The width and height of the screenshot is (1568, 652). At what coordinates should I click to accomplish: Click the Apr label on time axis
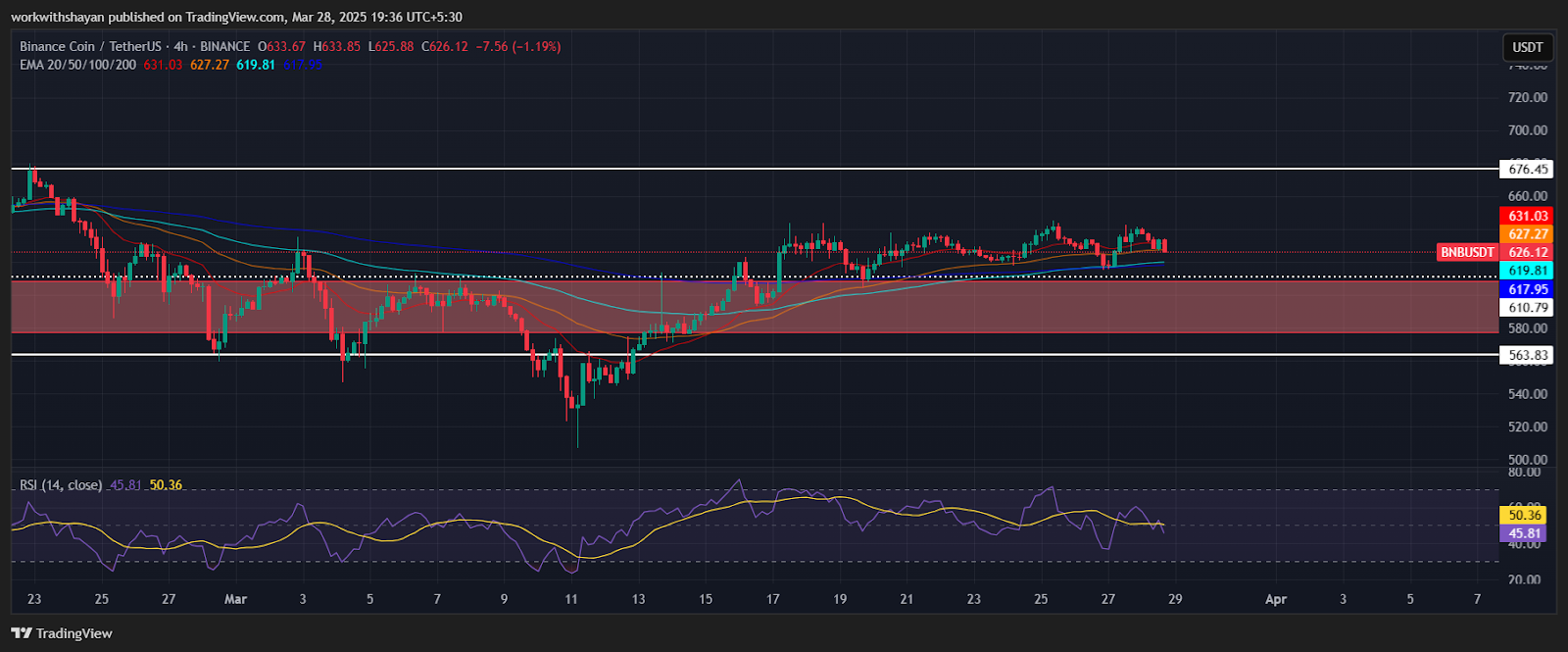[1275, 599]
